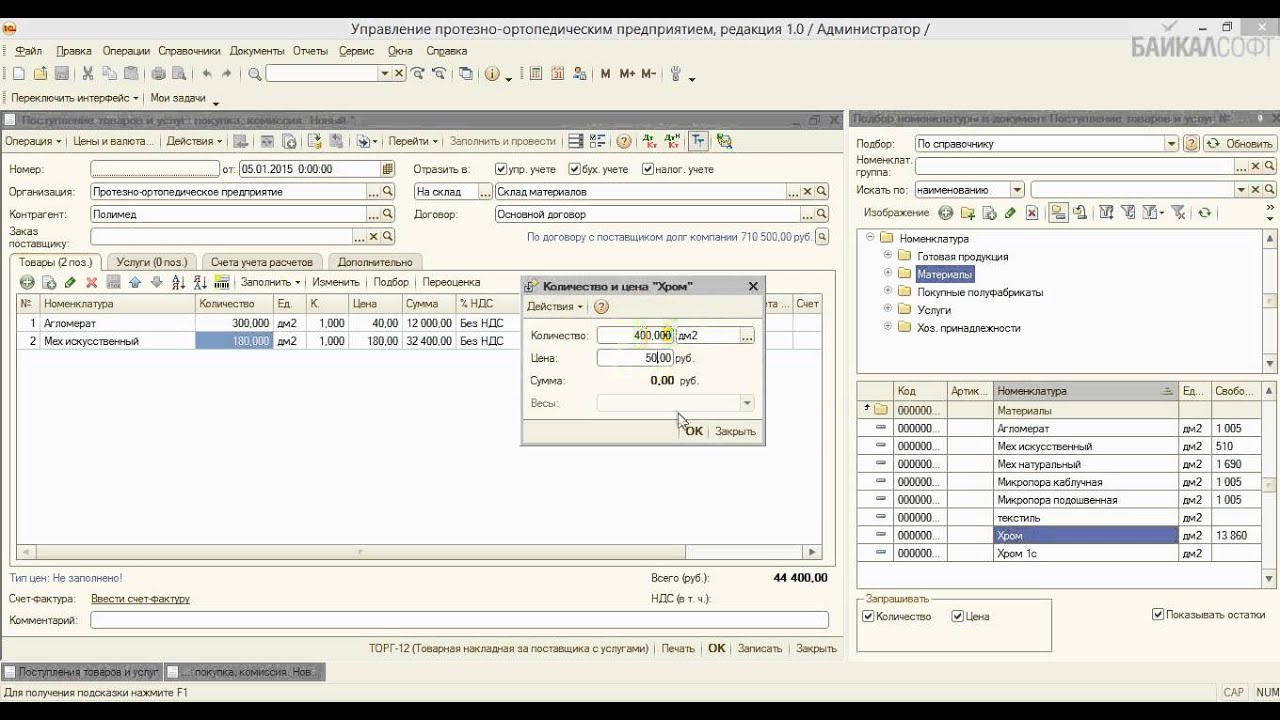1280x720 pixels.
Task: Click the help question icon in document toolbar
Action: coord(624,142)
